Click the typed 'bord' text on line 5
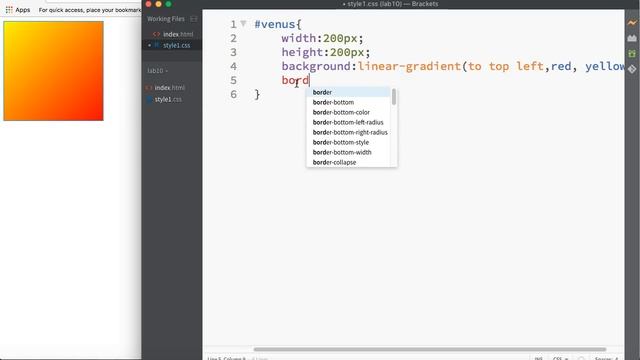The height and width of the screenshot is (360, 640). coord(295,80)
